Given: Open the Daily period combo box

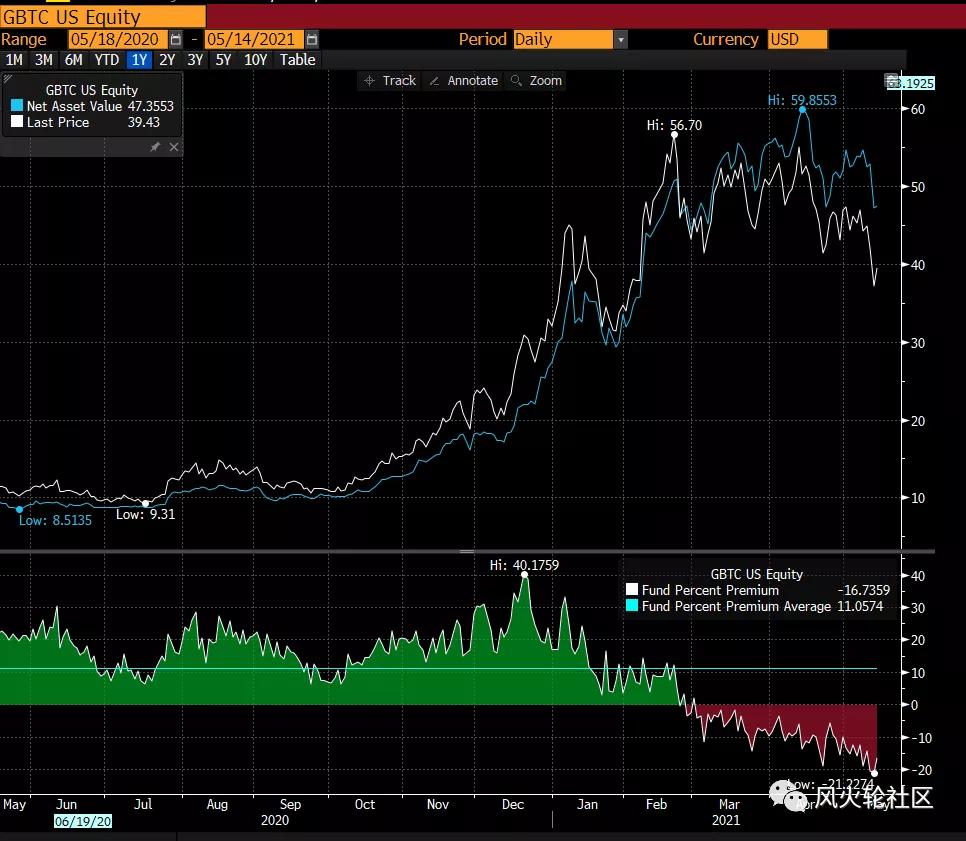Looking at the screenshot, I should [x=562, y=39].
